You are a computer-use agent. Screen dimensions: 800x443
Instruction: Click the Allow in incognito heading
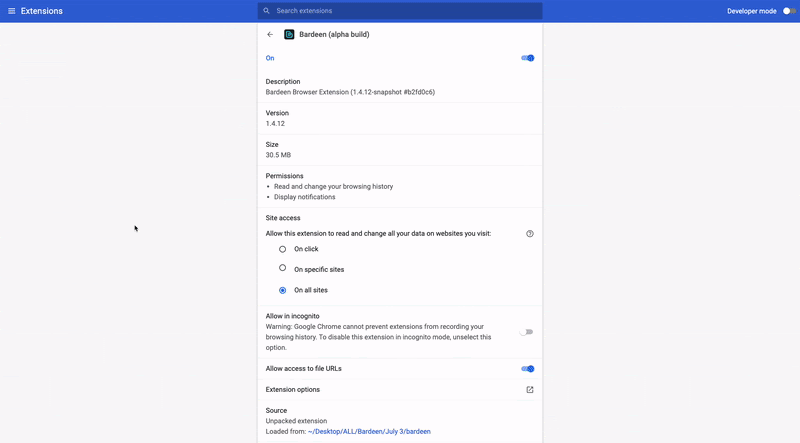[x=292, y=316]
